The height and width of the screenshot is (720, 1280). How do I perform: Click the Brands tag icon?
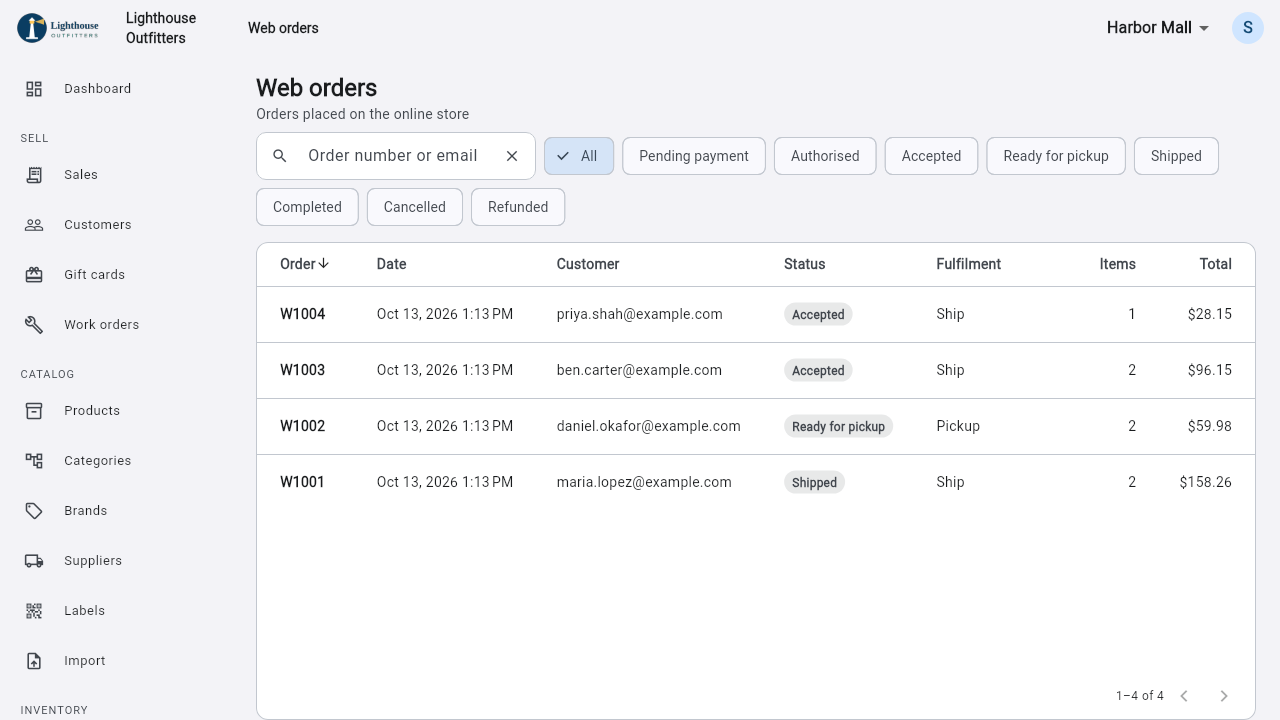[34, 511]
